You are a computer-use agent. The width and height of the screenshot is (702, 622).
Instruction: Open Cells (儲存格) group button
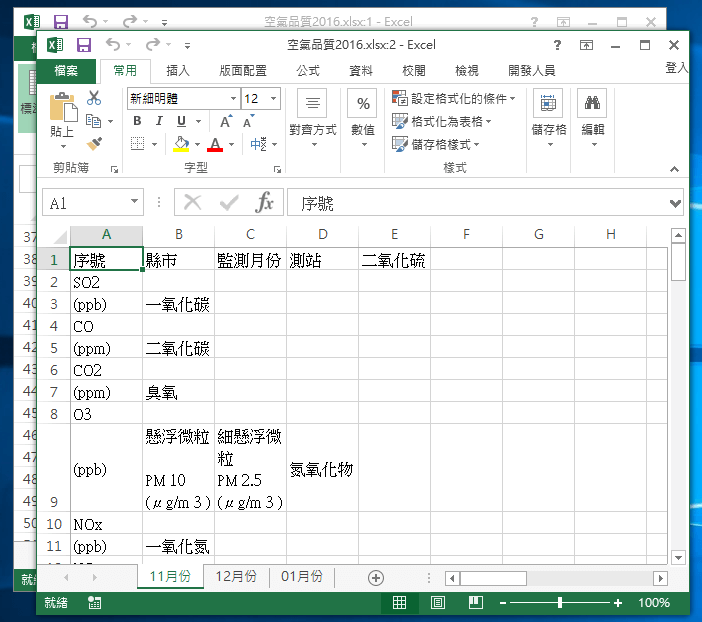pyautogui.click(x=549, y=119)
